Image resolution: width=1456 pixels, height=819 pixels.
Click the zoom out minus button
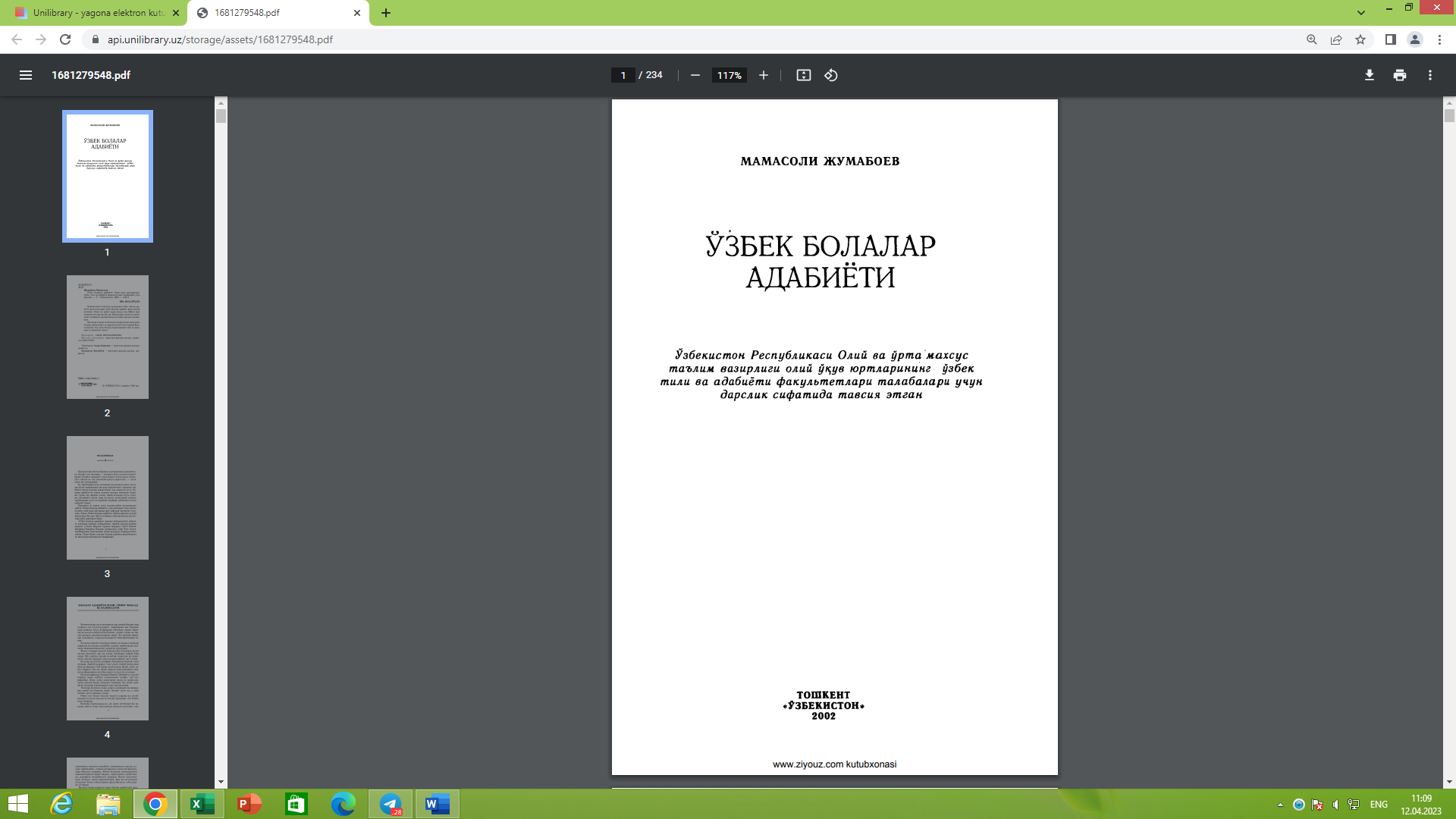click(x=695, y=75)
